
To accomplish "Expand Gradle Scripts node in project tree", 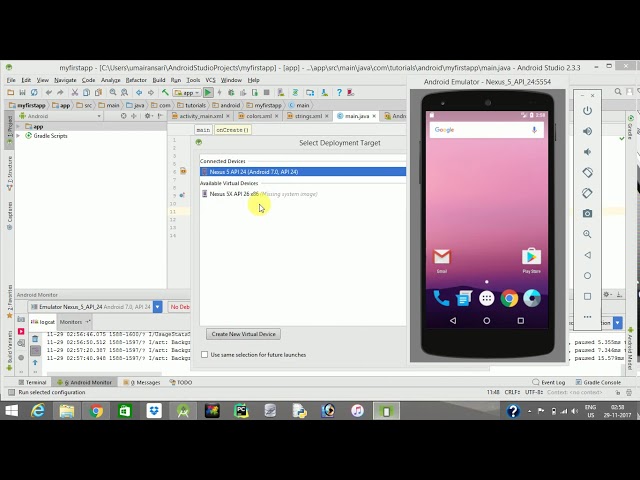I will click(18, 136).
